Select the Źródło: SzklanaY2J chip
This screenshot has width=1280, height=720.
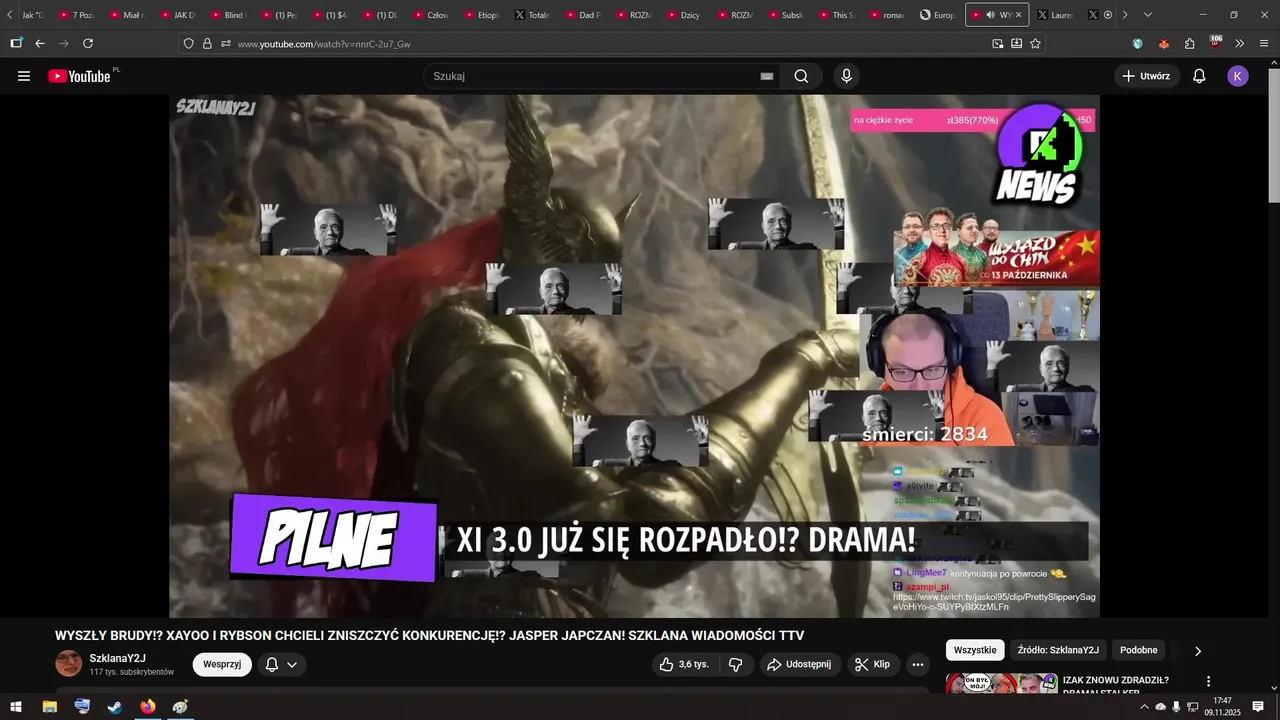(1058, 650)
